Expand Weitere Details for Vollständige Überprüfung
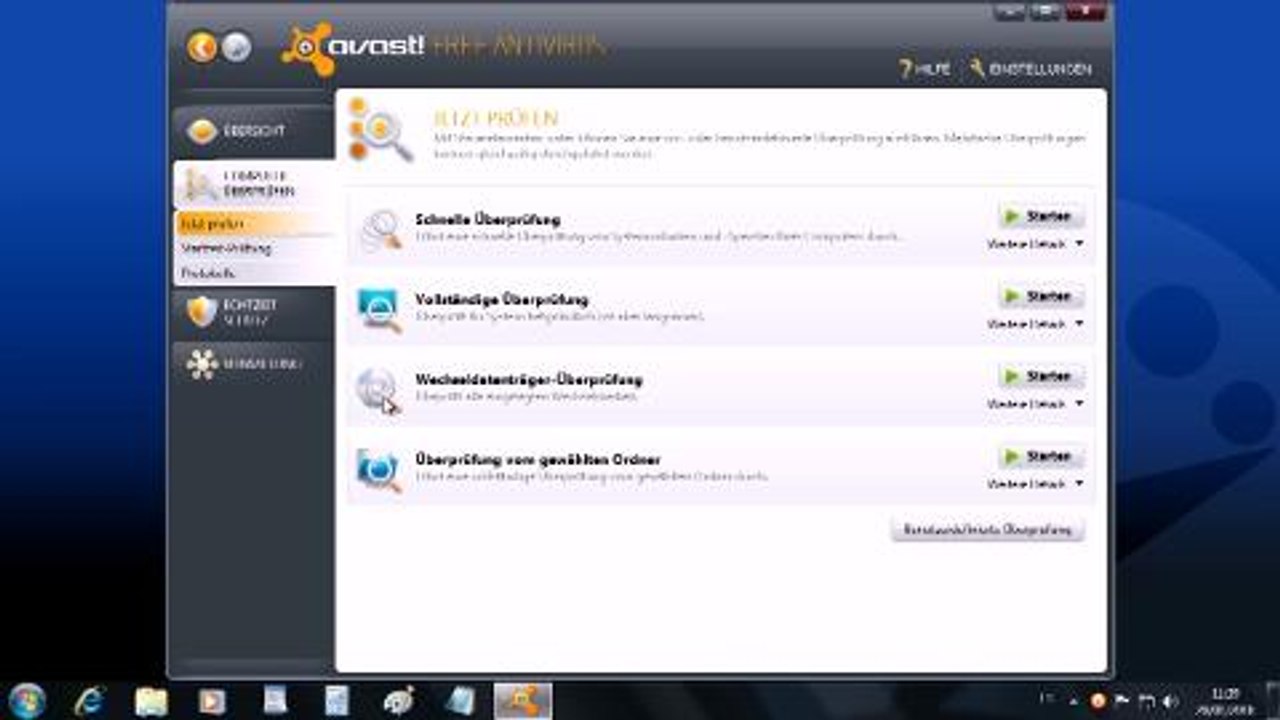The height and width of the screenshot is (720, 1280). coord(1035,324)
